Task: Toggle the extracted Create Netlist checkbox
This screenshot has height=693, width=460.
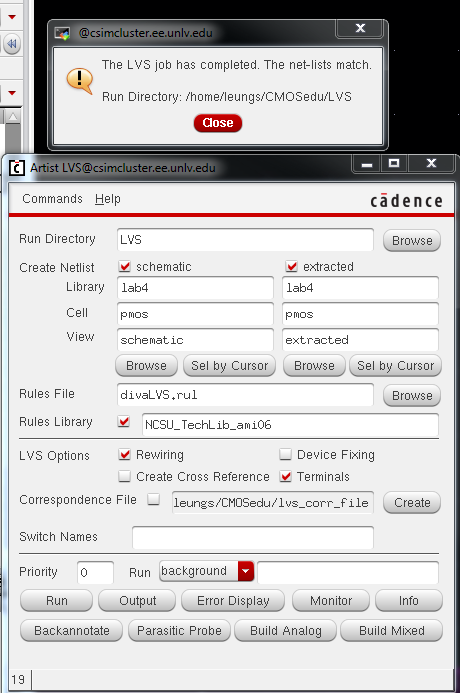Action: point(291,266)
